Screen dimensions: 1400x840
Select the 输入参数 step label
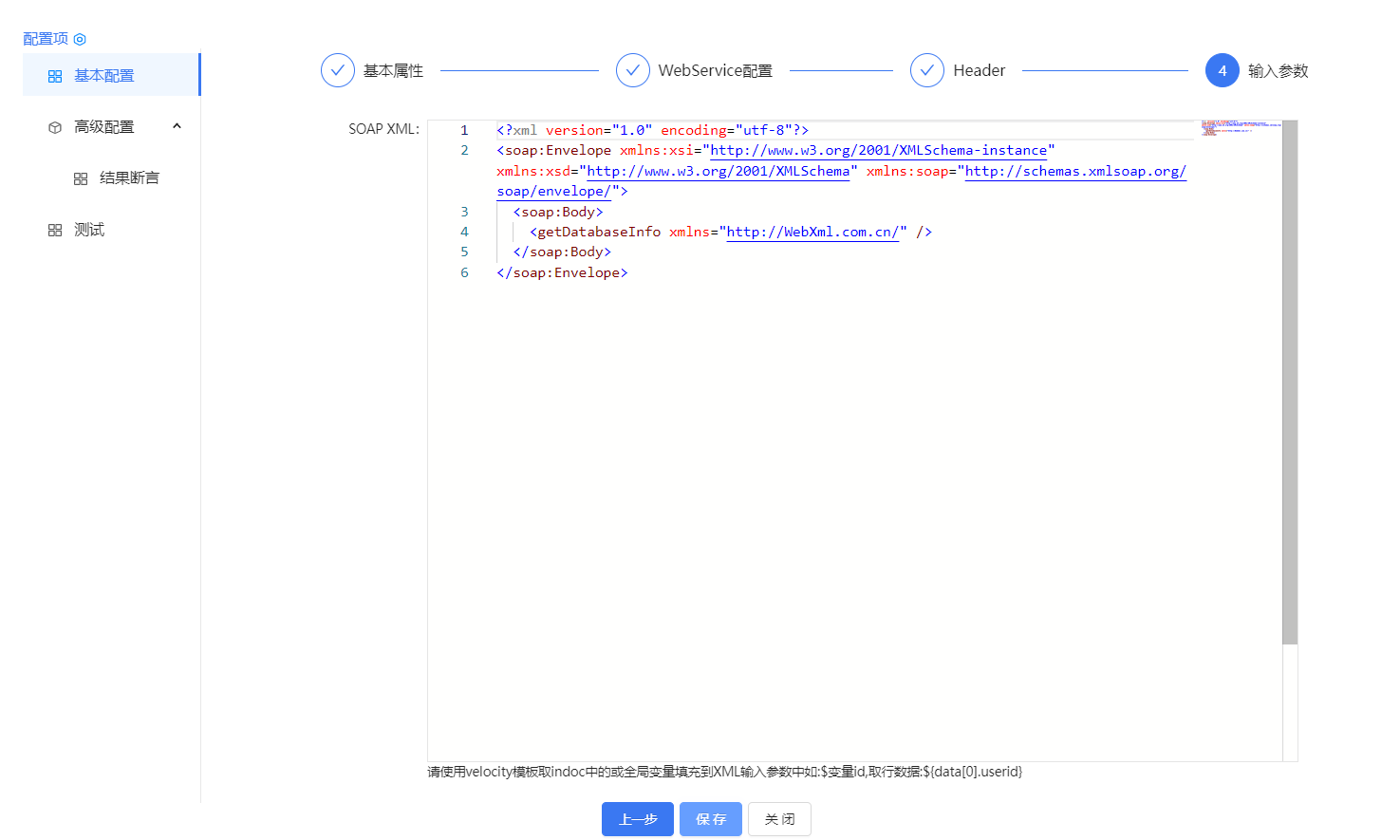(1279, 70)
